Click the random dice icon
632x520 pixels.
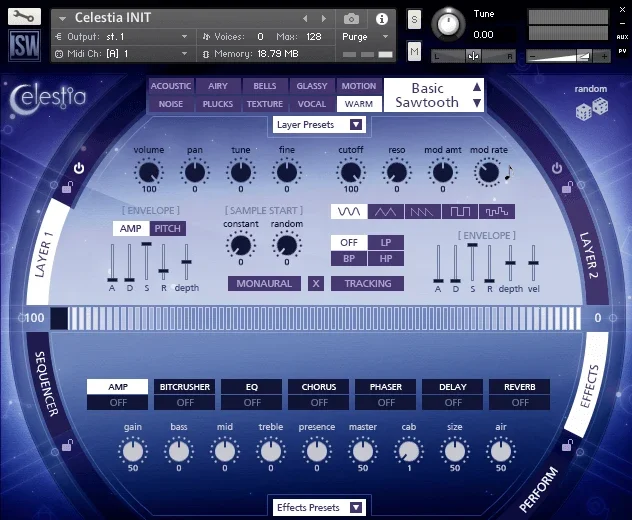coord(592,110)
